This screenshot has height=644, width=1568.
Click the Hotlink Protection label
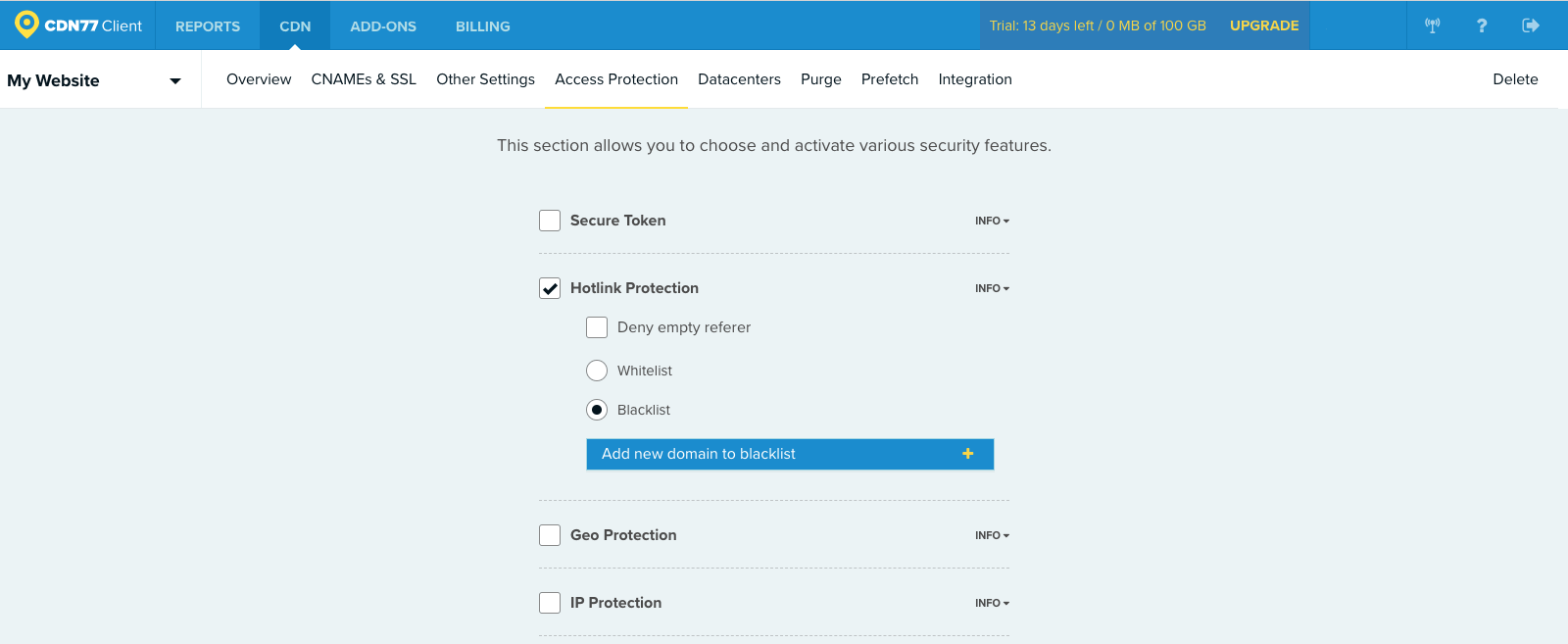point(634,288)
